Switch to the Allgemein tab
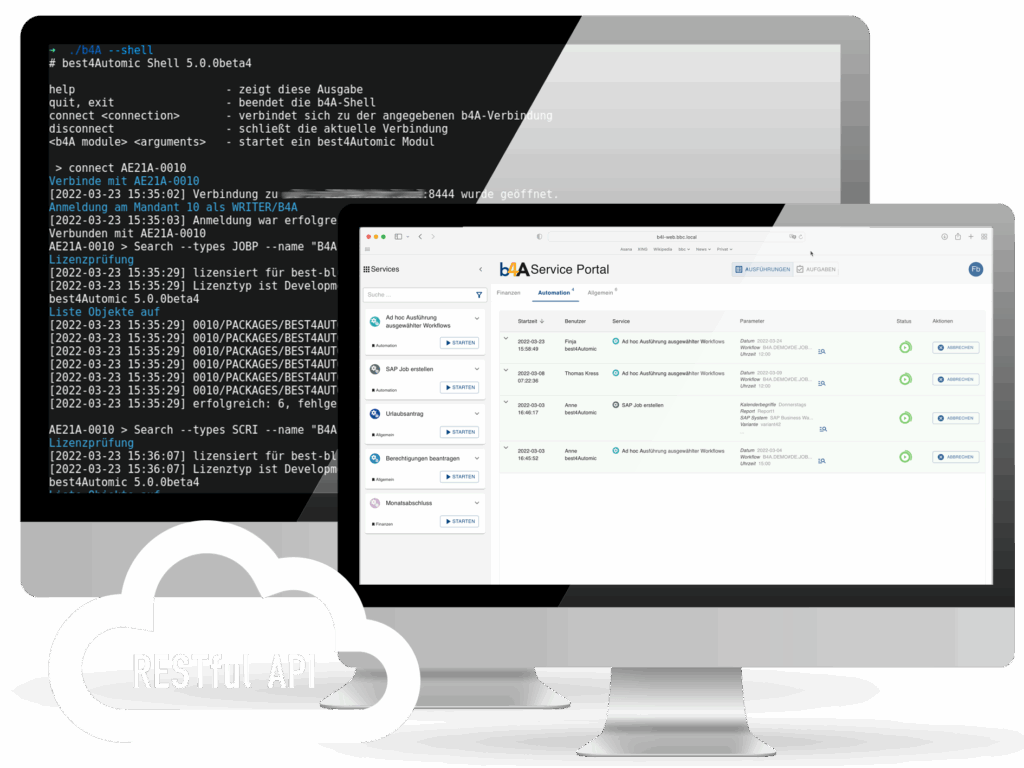1024x768 pixels. click(600, 293)
